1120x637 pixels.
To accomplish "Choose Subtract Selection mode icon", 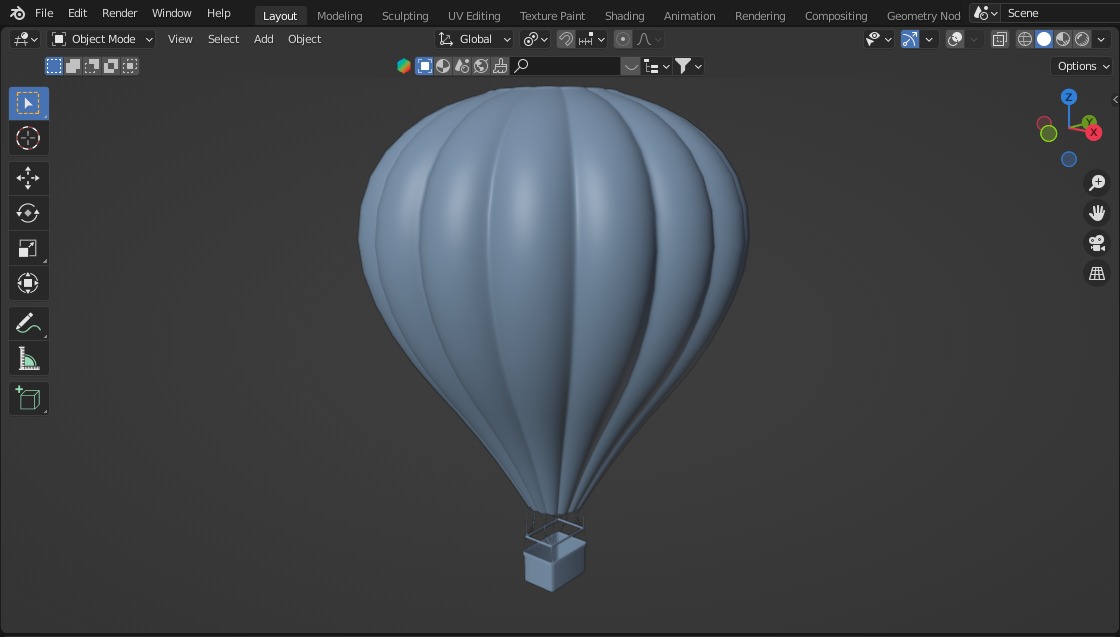I will click(92, 66).
